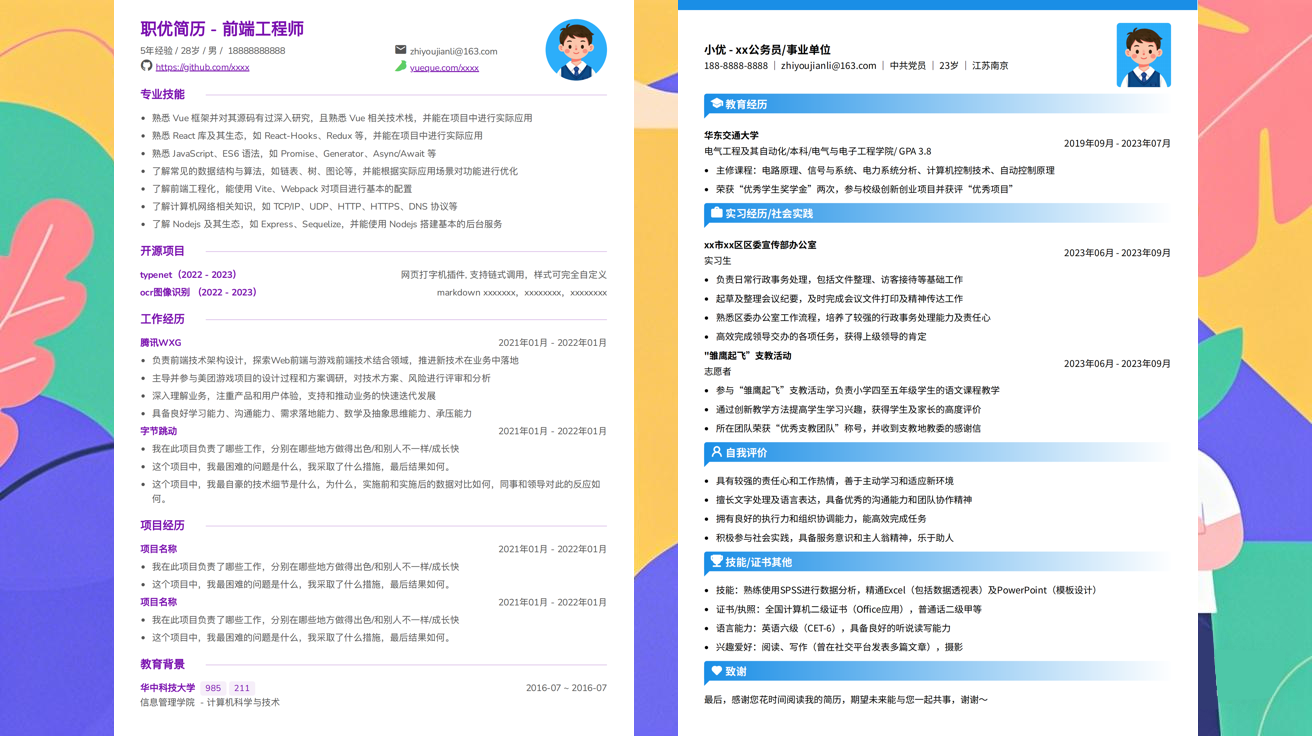This screenshot has width=1312, height=736.
Task: Click the 主修课程 bullet line
Action: click(885, 170)
